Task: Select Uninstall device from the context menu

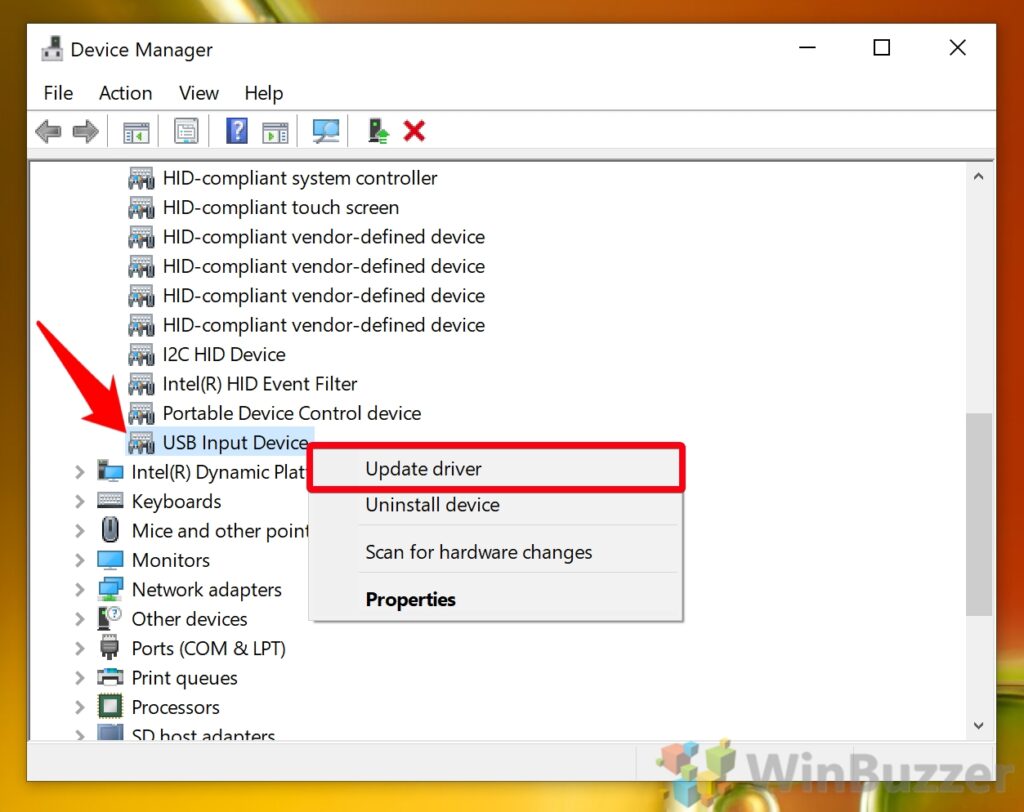Action: [x=432, y=505]
